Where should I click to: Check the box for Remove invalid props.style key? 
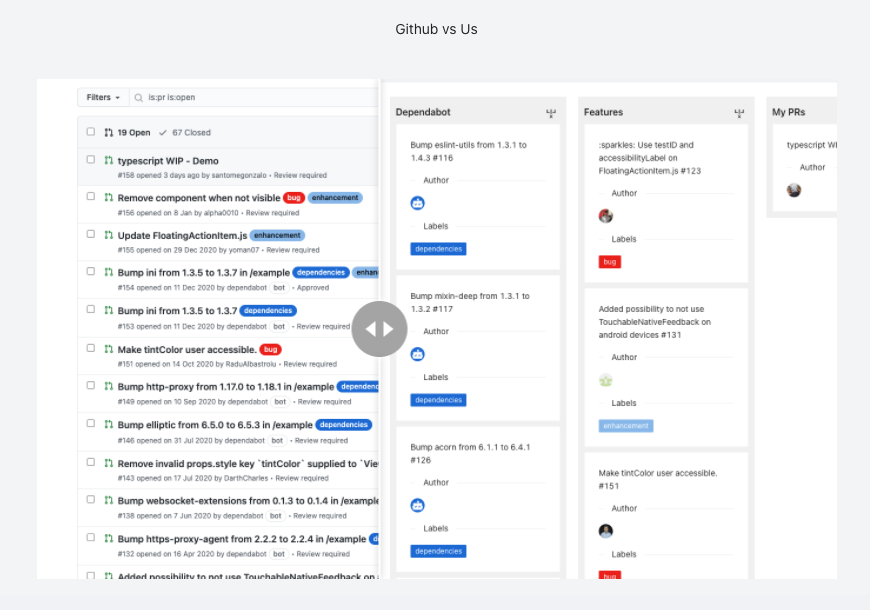tap(90, 462)
